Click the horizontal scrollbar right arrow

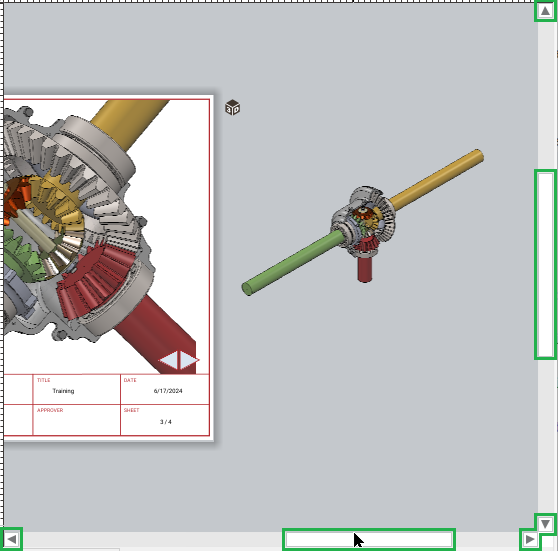(x=530, y=539)
